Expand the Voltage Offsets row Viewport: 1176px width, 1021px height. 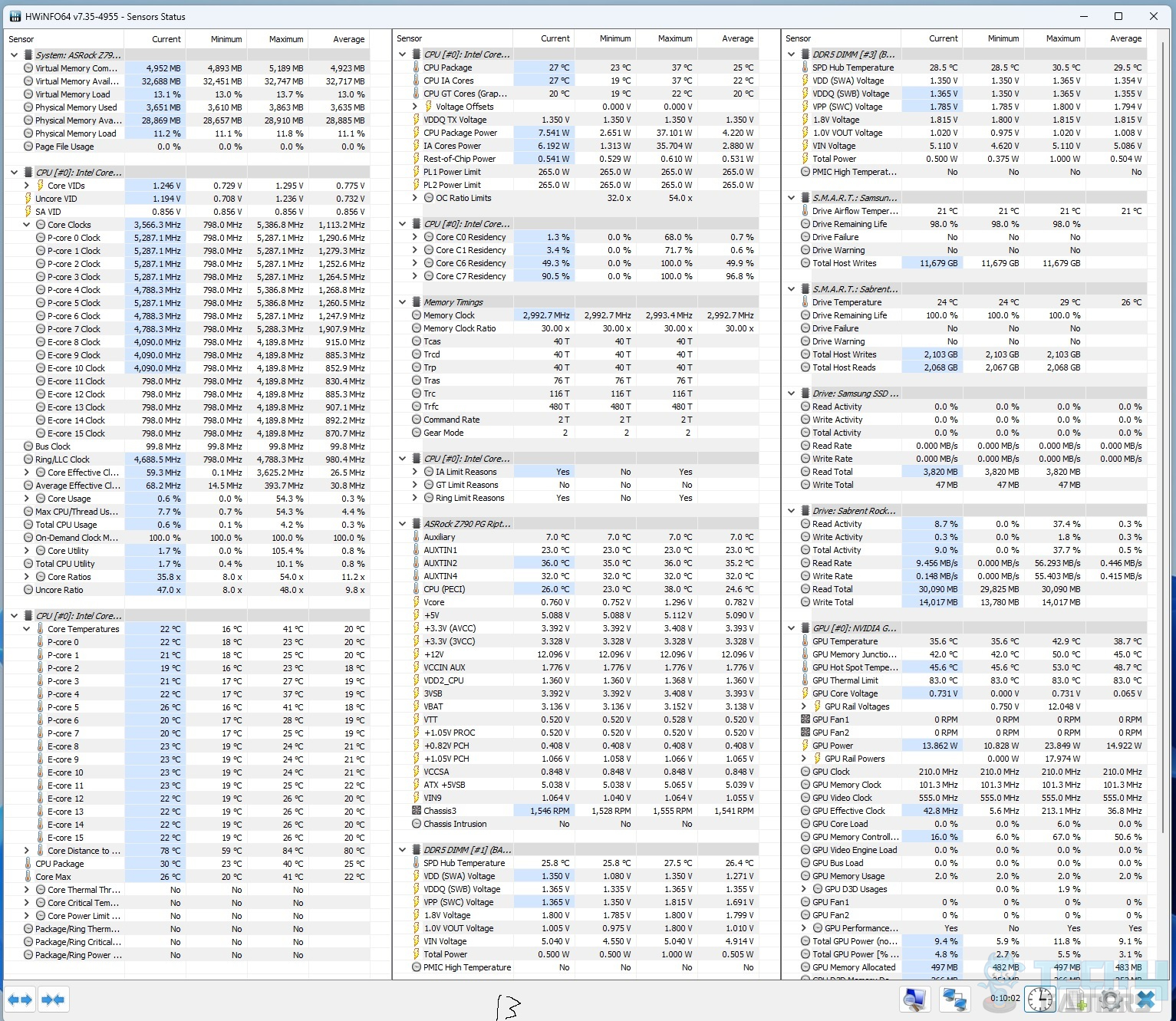click(415, 107)
